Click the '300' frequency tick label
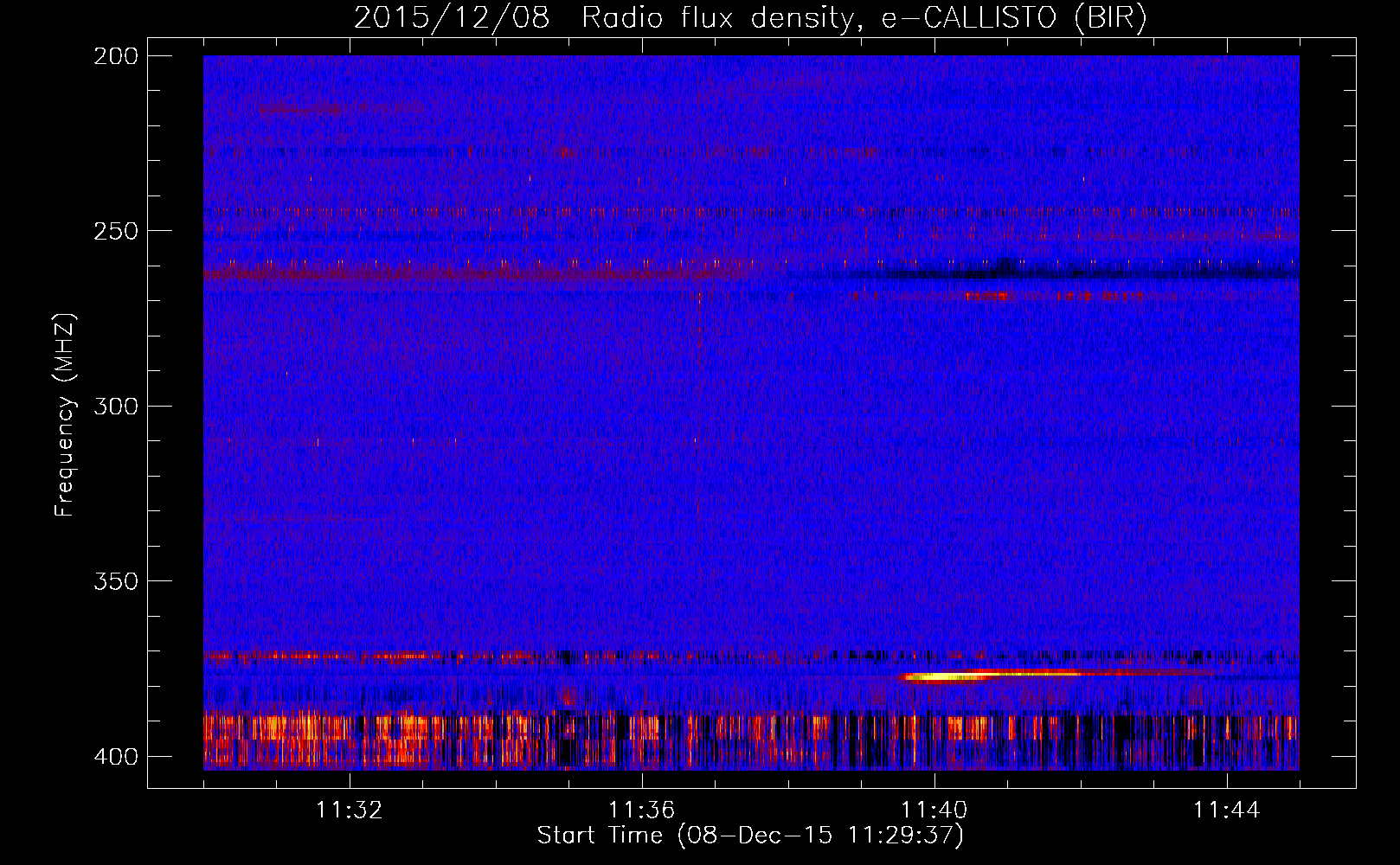Viewport: 1400px width, 865px height. (115, 407)
